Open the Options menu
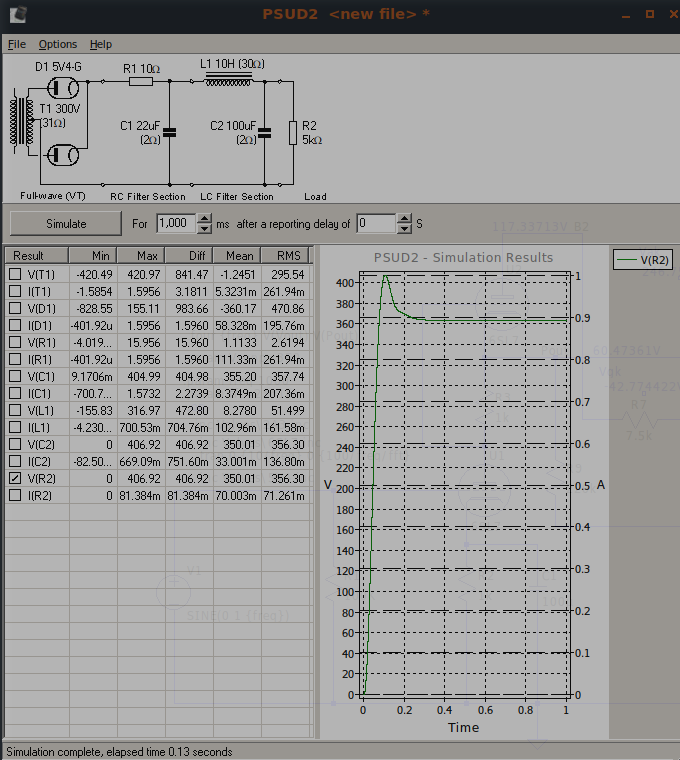The height and width of the screenshot is (760, 680). coord(58,44)
